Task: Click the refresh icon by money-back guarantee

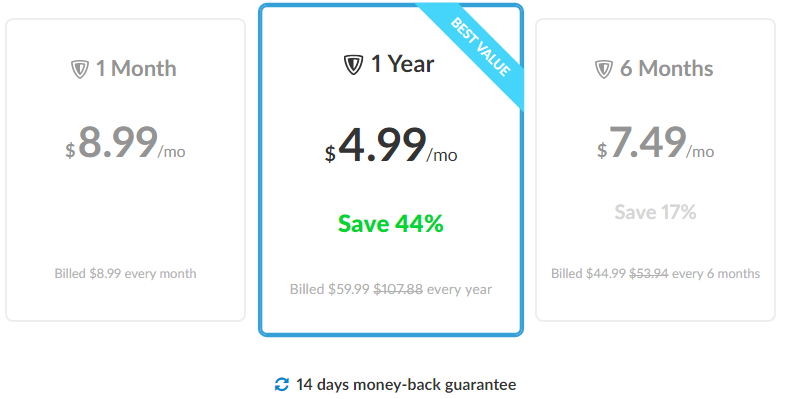Action: (x=282, y=384)
